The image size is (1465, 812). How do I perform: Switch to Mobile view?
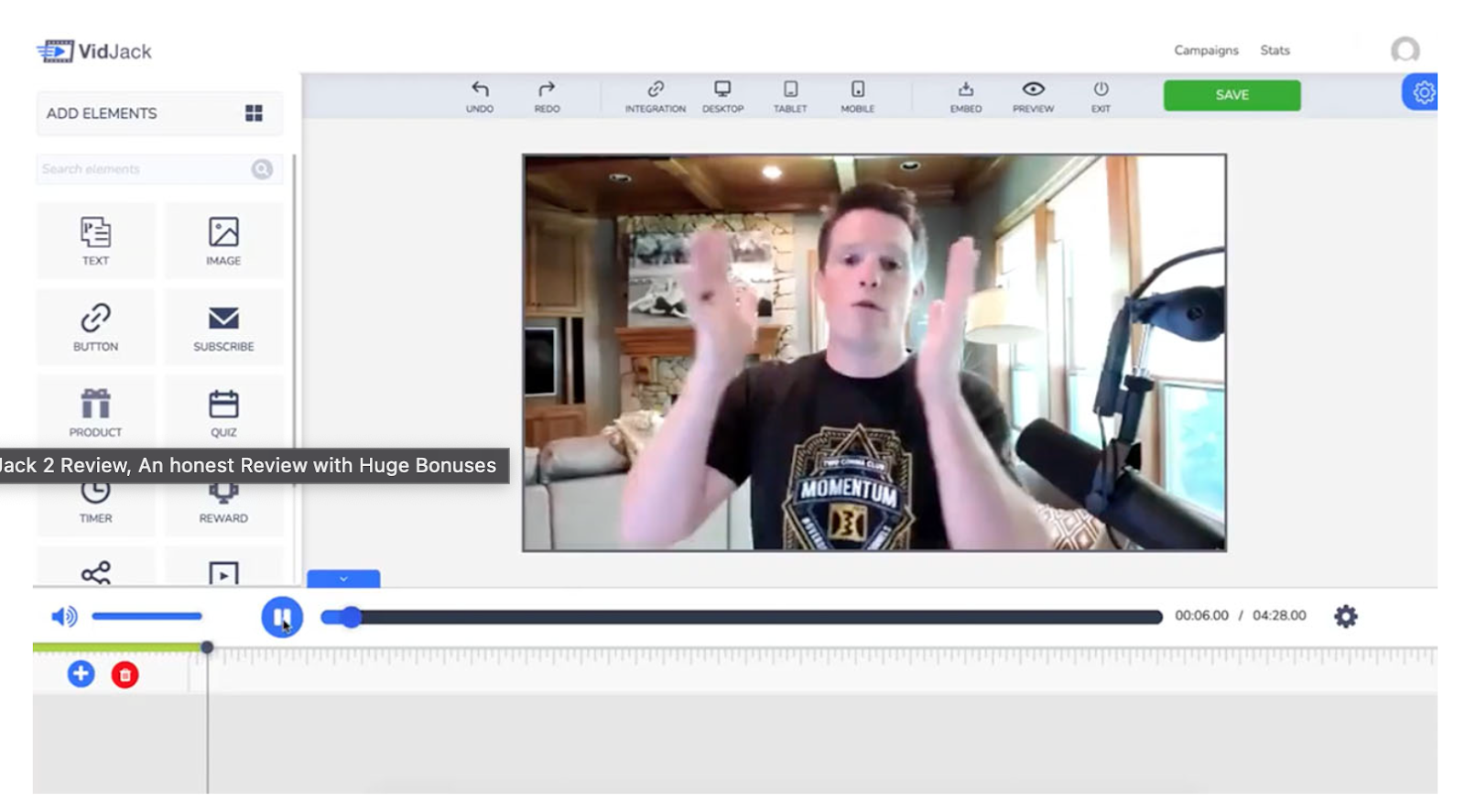[x=858, y=95]
